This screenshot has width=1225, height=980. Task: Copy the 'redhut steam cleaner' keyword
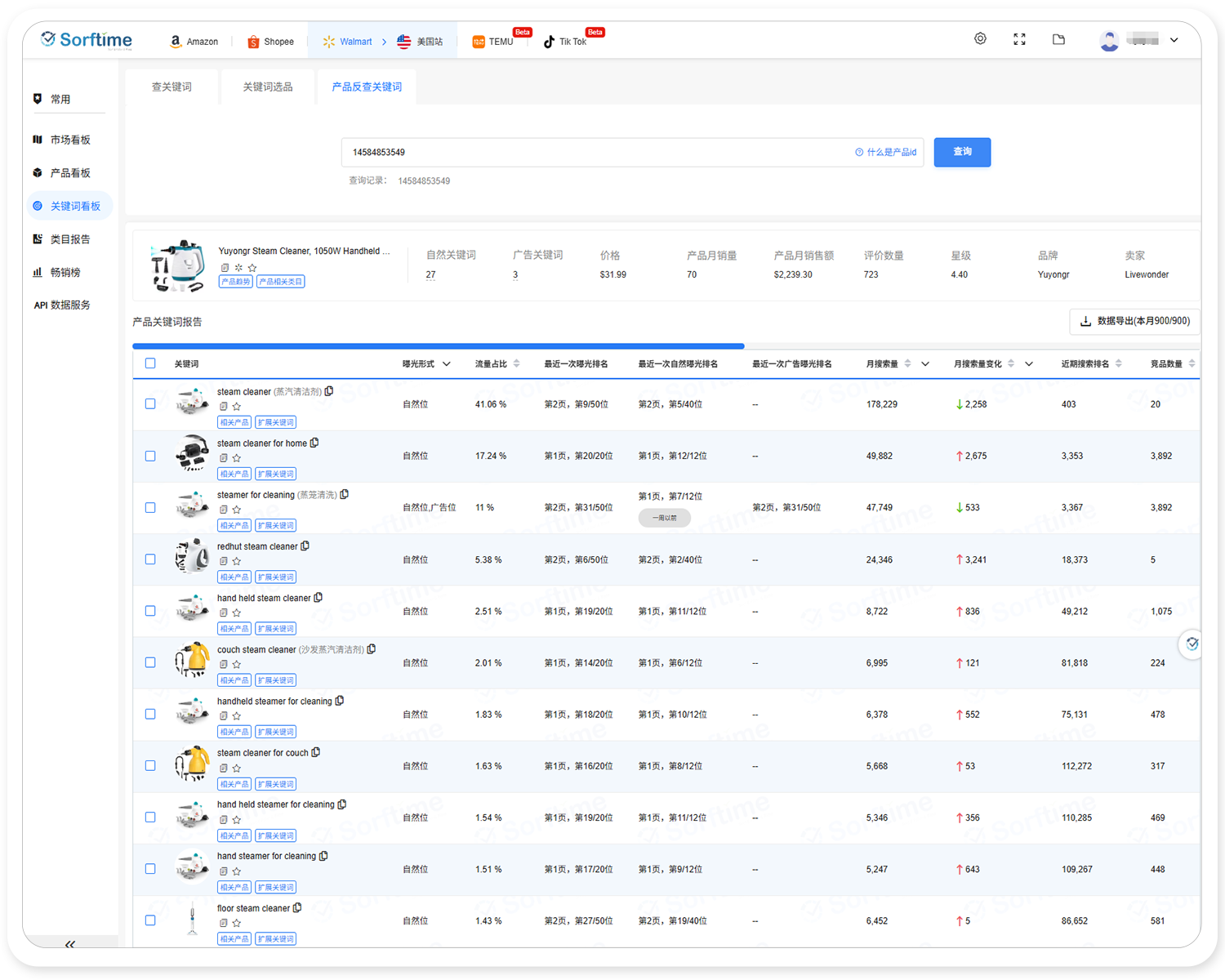pyautogui.click(x=305, y=546)
